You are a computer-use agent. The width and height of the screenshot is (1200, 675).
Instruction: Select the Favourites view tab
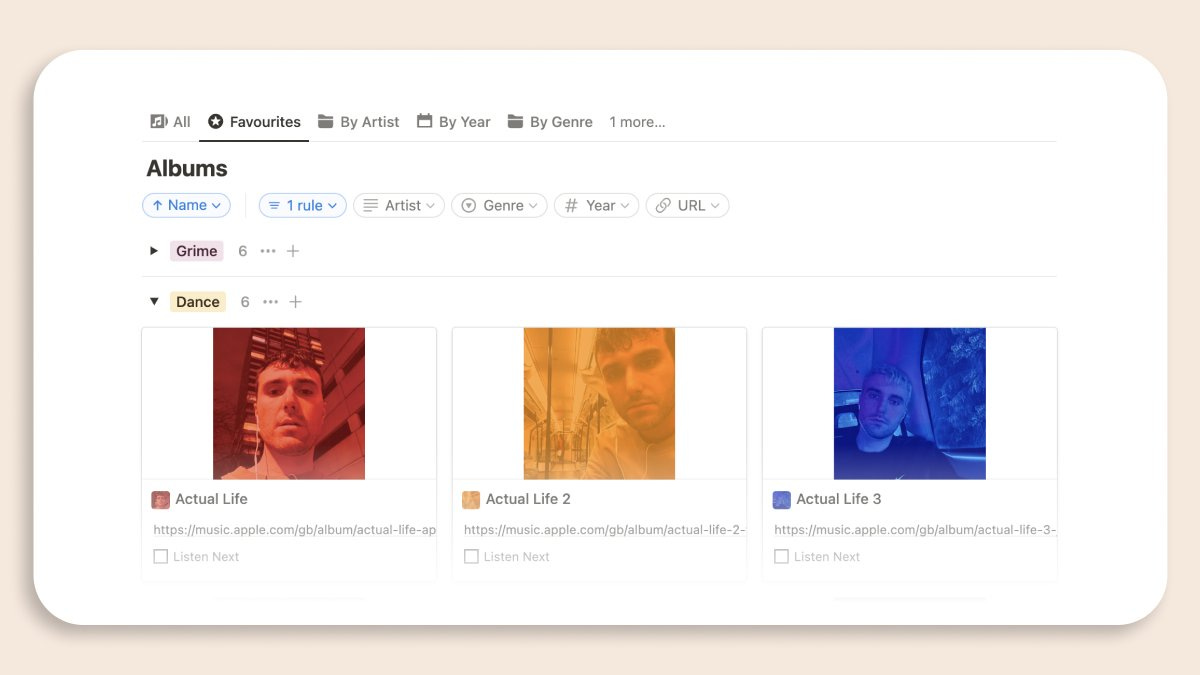tap(254, 122)
